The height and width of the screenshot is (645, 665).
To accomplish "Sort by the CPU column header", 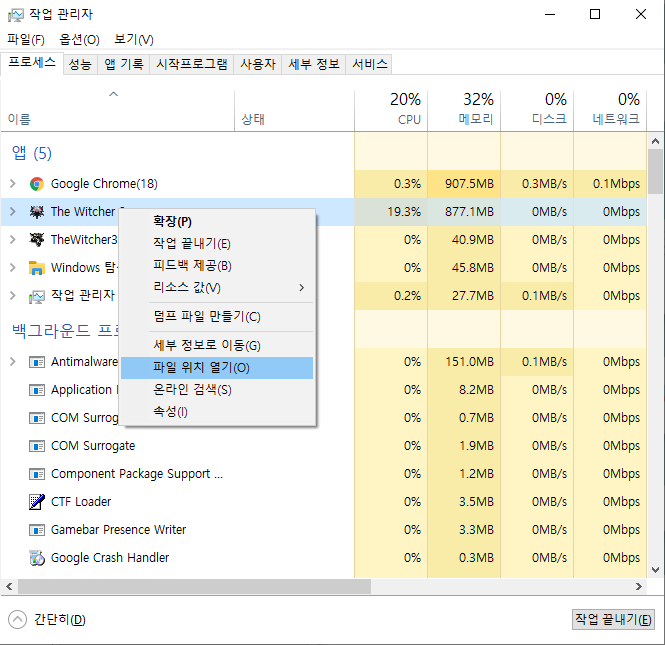I will (x=391, y=109).
